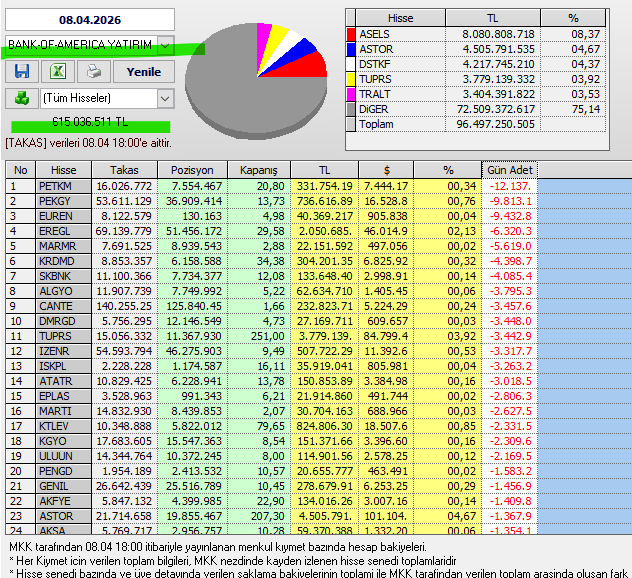This screenshot has height=578, width=632.
Task: Click the $ column header
Action: (x=386, y=170)
